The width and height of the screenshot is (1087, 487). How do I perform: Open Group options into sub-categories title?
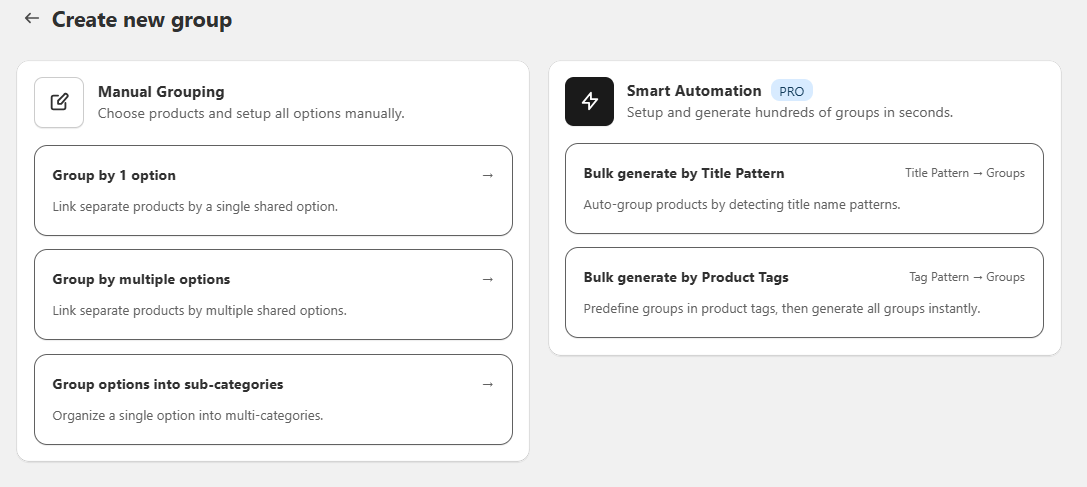click(x=167, y=384)
